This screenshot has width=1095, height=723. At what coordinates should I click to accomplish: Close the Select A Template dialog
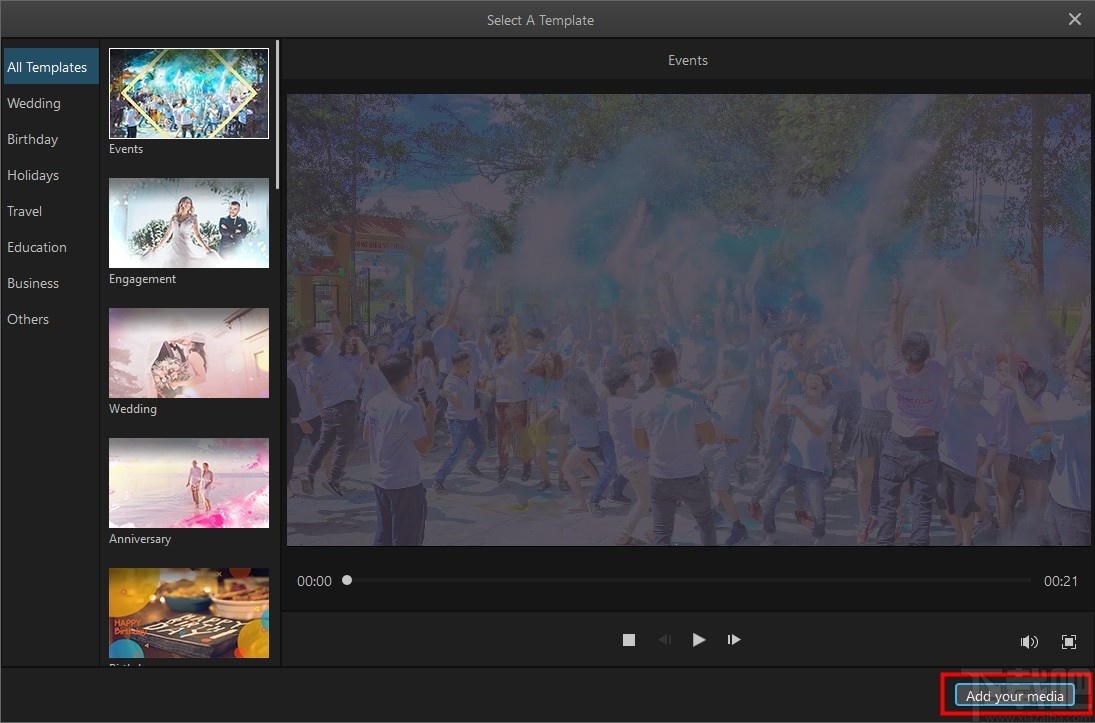[x=1075, y=19]
